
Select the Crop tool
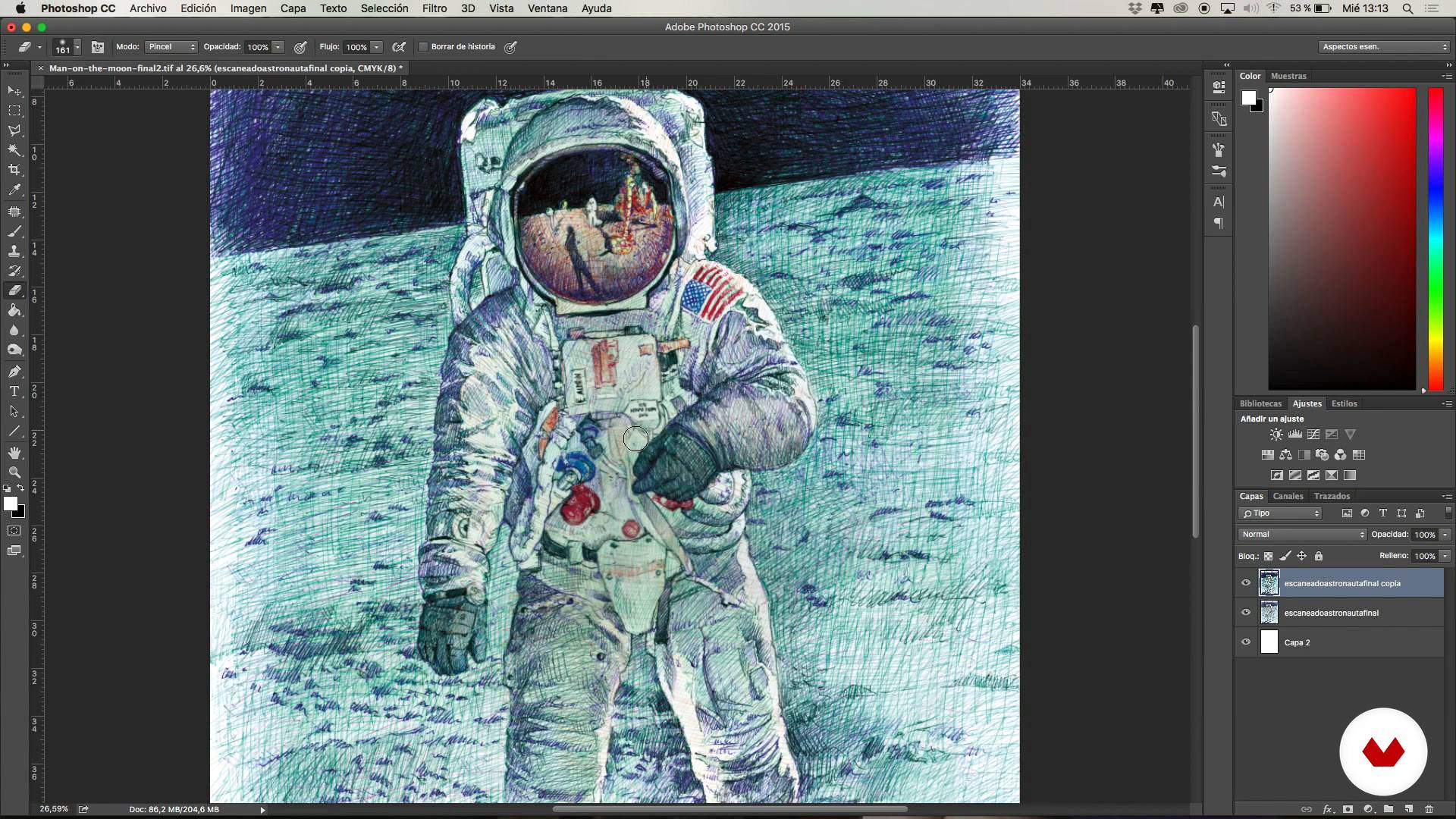coord(14,170)
